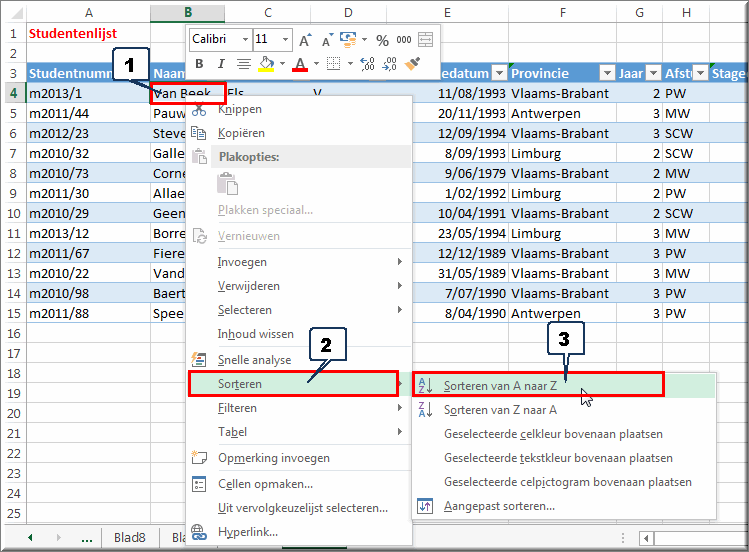Viewport: 749px width, 552px height.
Task: Choose Geselecteerde celpictogram bovenaan plaatsen
Action: click(564, 482)
